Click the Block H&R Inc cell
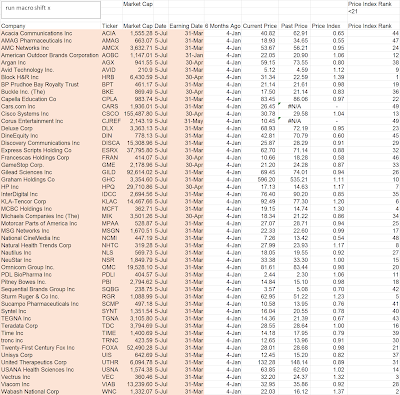 pos(51,77)
